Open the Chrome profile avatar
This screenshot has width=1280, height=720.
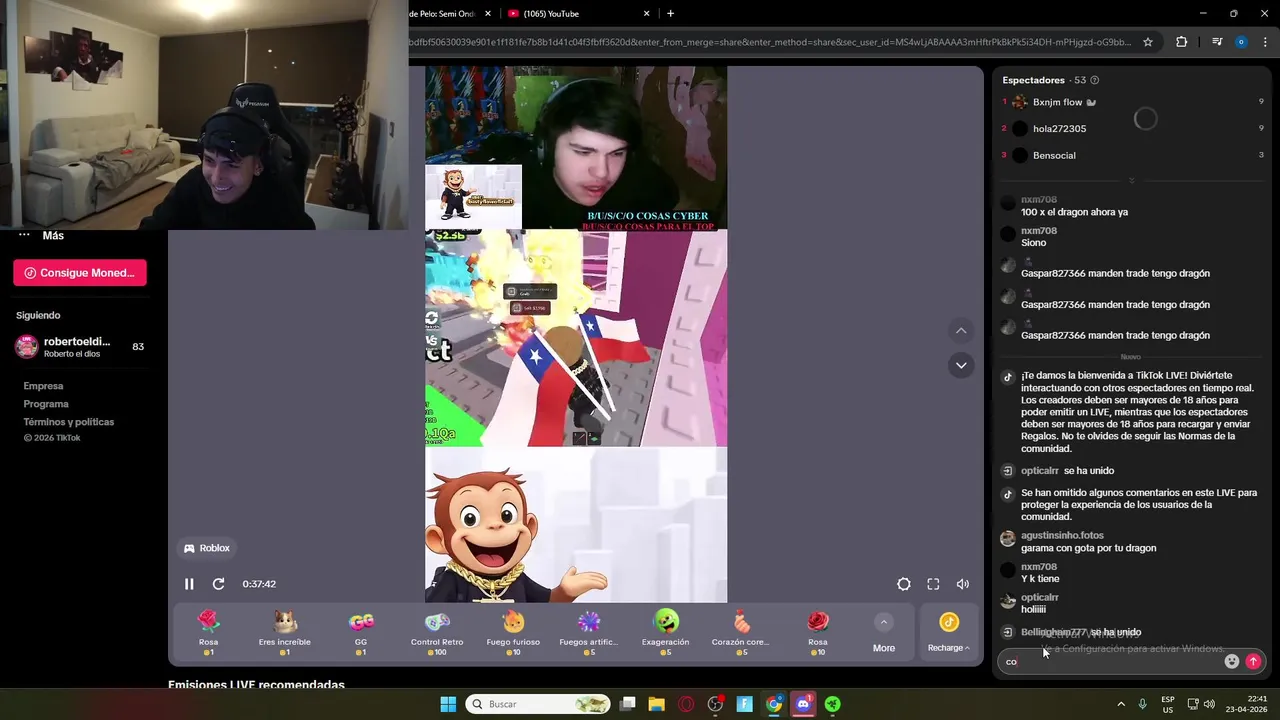(x=1241, y=42)
